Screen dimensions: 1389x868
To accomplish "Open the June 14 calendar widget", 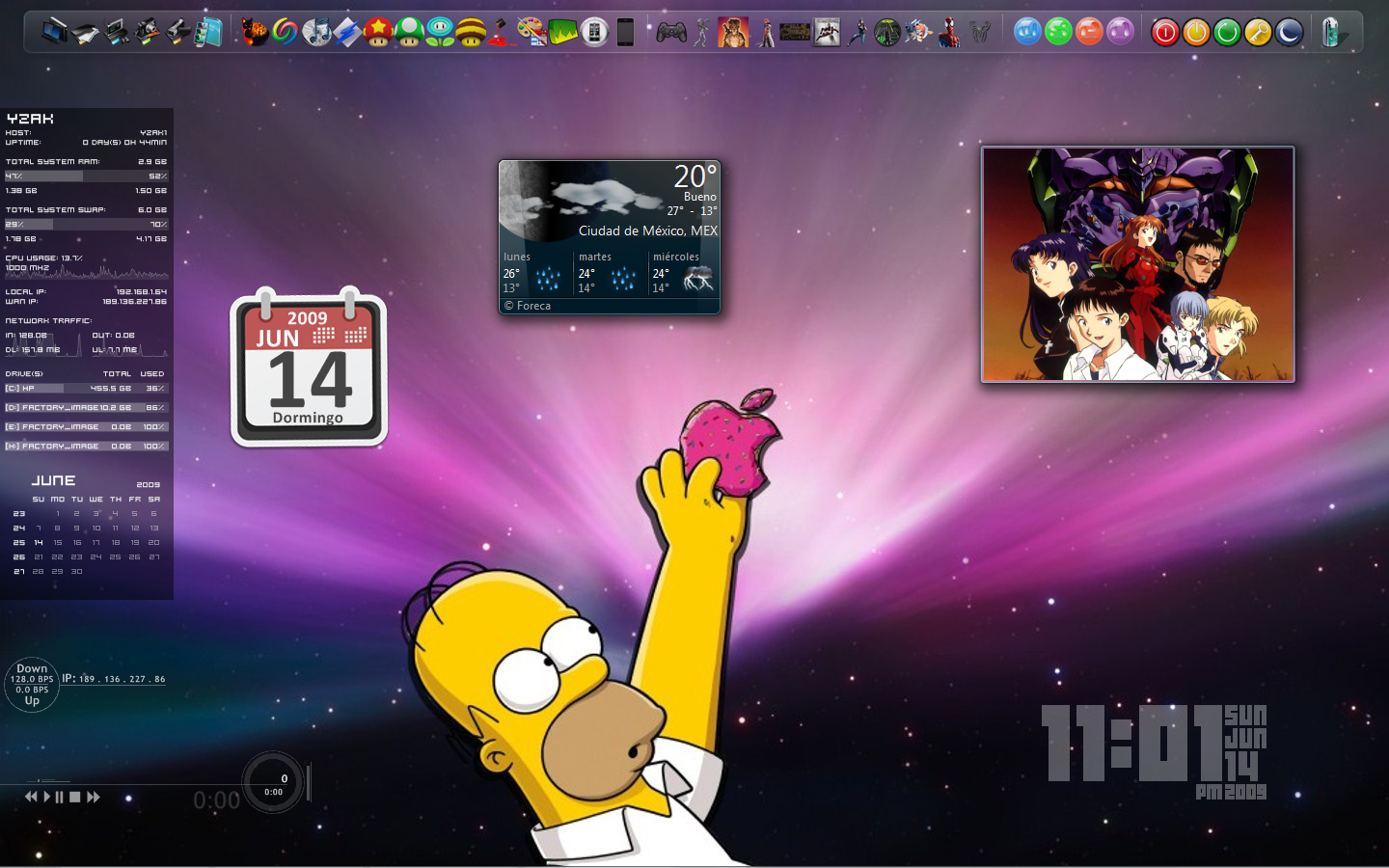I will click(x=309, y=368).
